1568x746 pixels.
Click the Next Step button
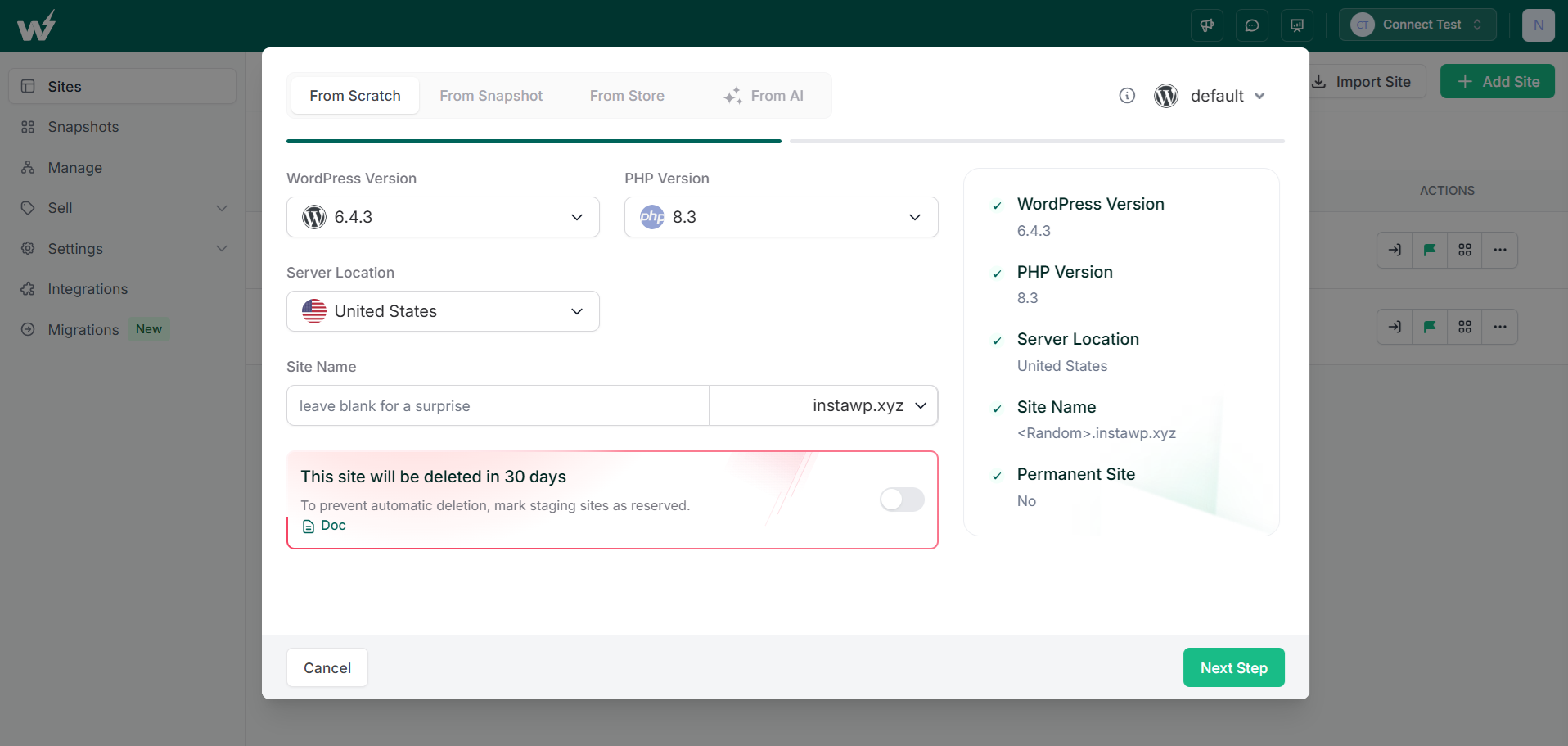tap(1233, 667)
